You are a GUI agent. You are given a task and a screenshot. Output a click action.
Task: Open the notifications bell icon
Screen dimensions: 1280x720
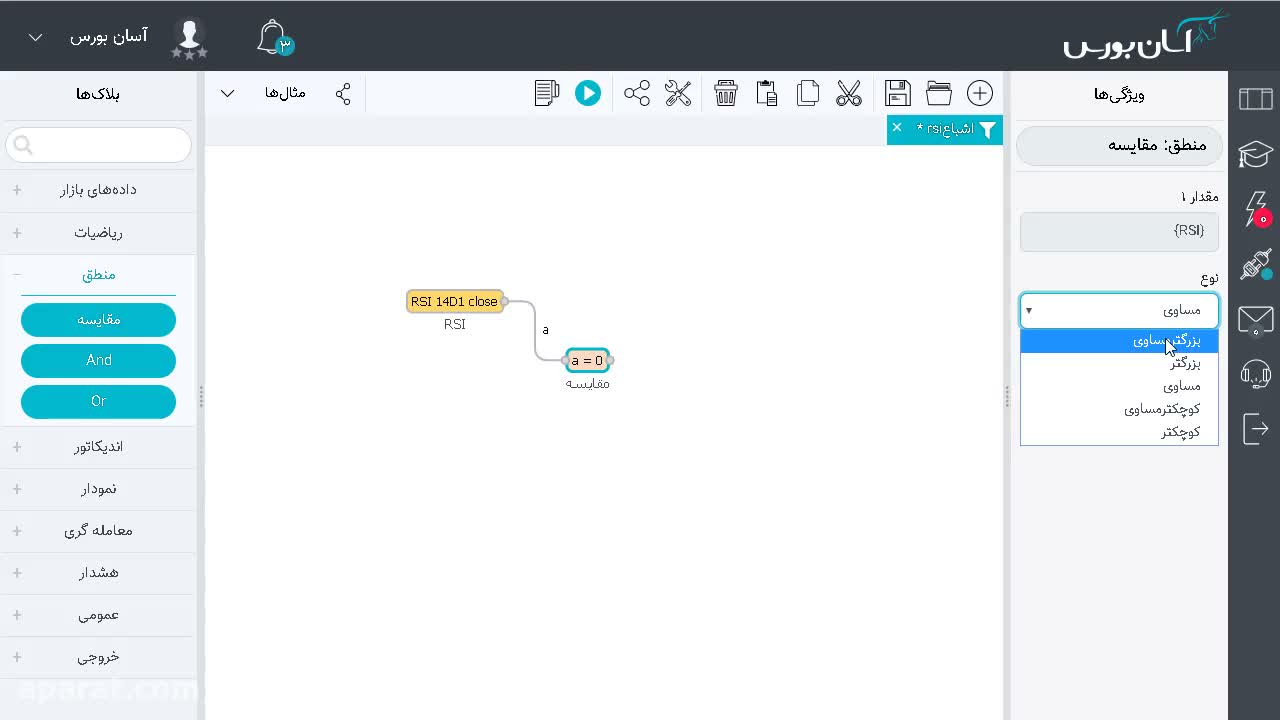pos(273,37)
